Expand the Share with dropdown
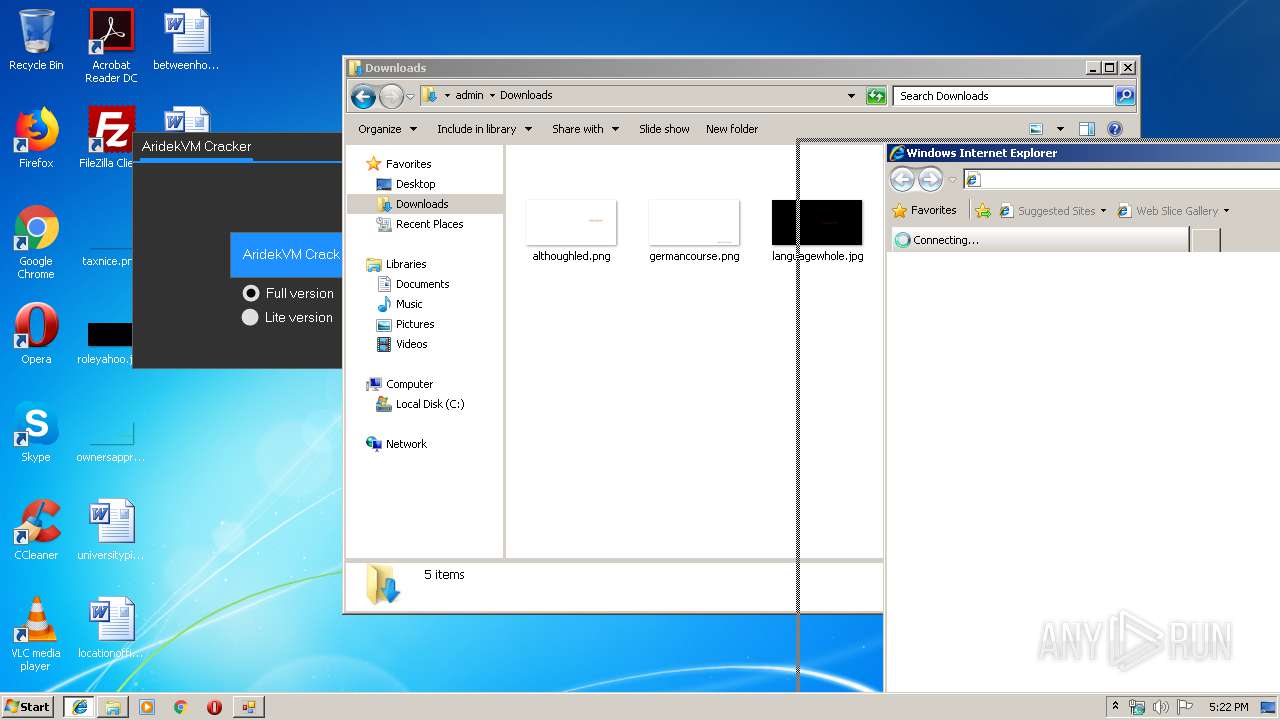Screen dimensions: 1280x720 point(585,129)
